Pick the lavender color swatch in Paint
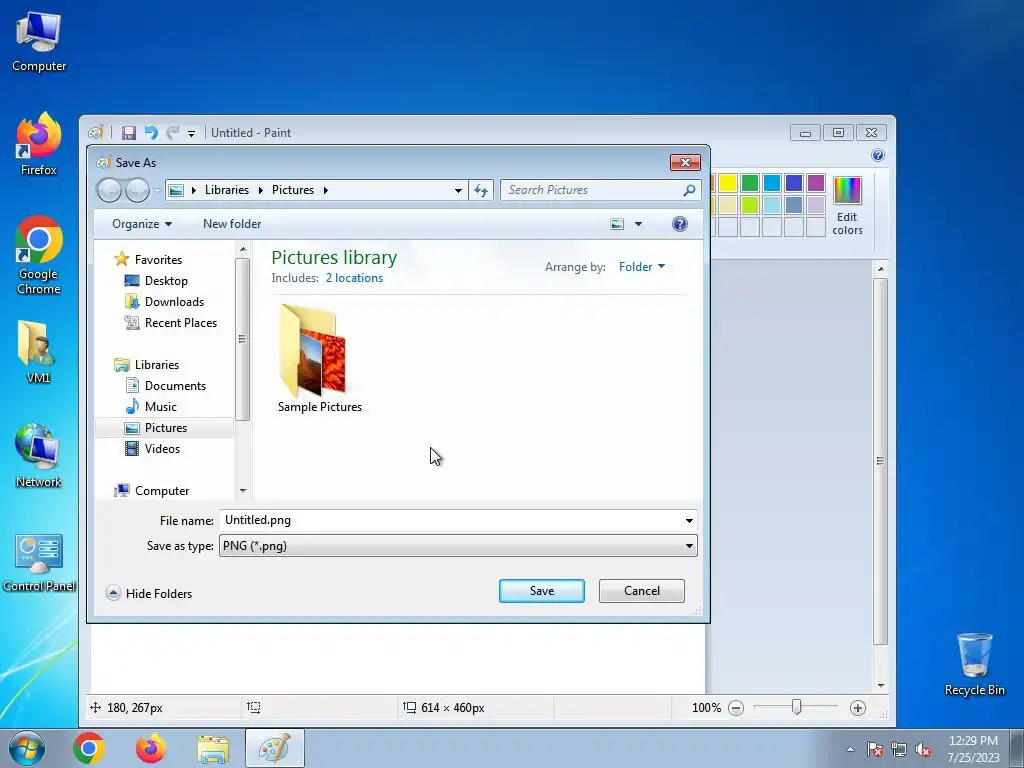1024x768 pixels. 816,205
